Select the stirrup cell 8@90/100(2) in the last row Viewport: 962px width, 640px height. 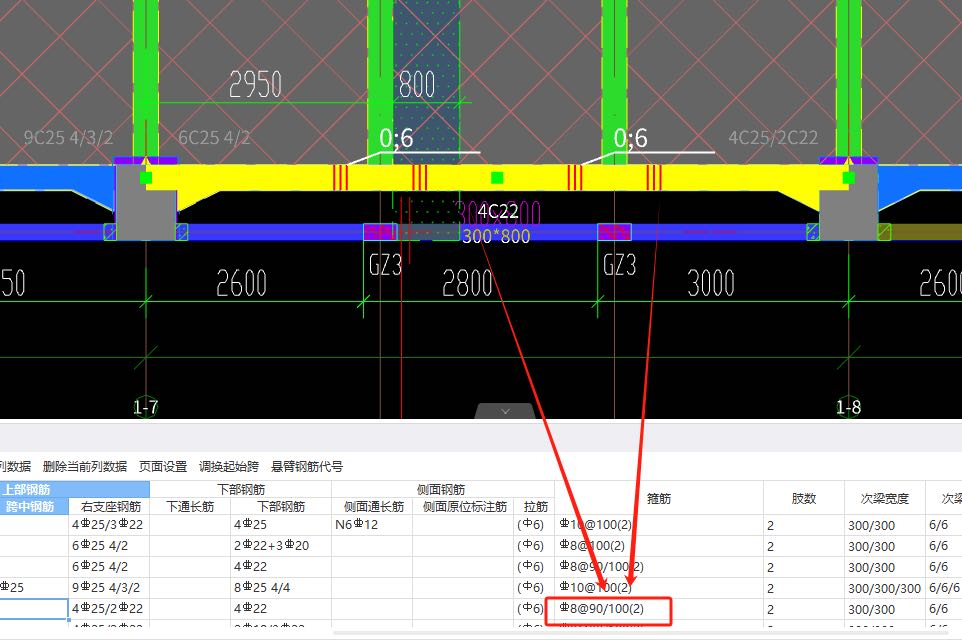[659, 609]
